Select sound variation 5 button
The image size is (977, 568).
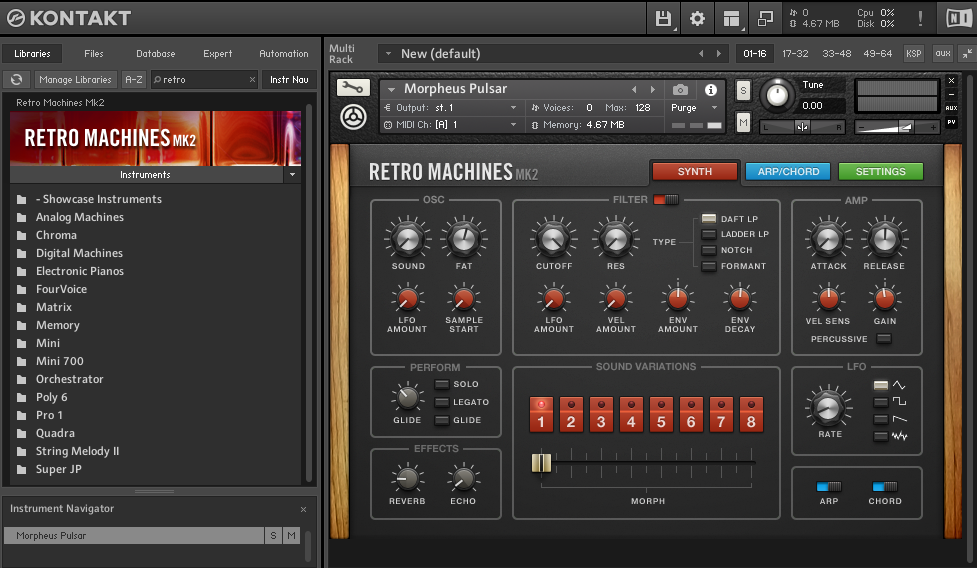click(661, 415)
